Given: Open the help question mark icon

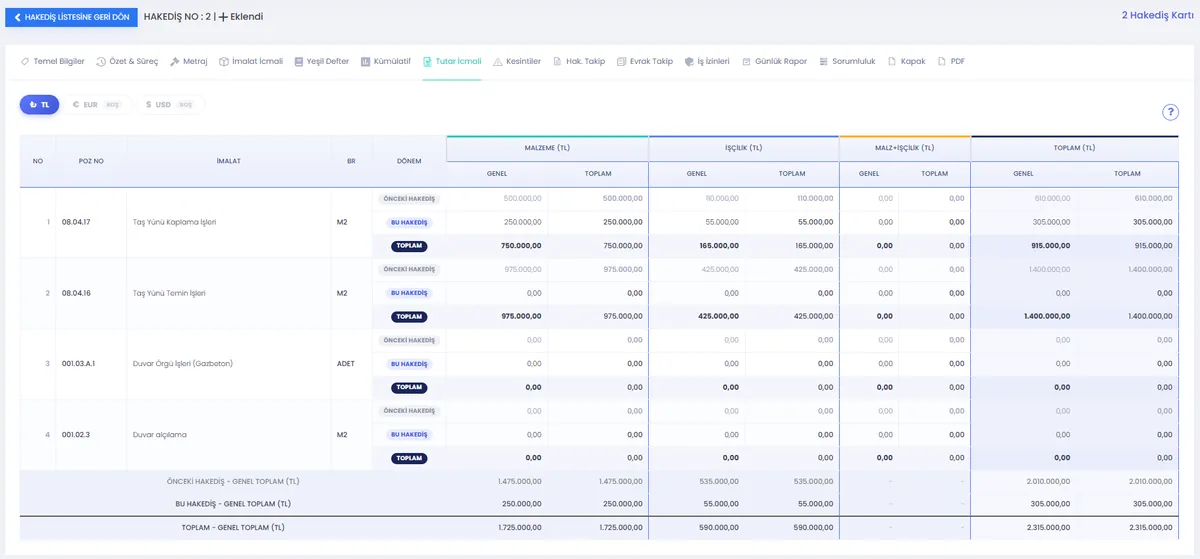Looking at the screenshot, I should (x=1170, y=113).
